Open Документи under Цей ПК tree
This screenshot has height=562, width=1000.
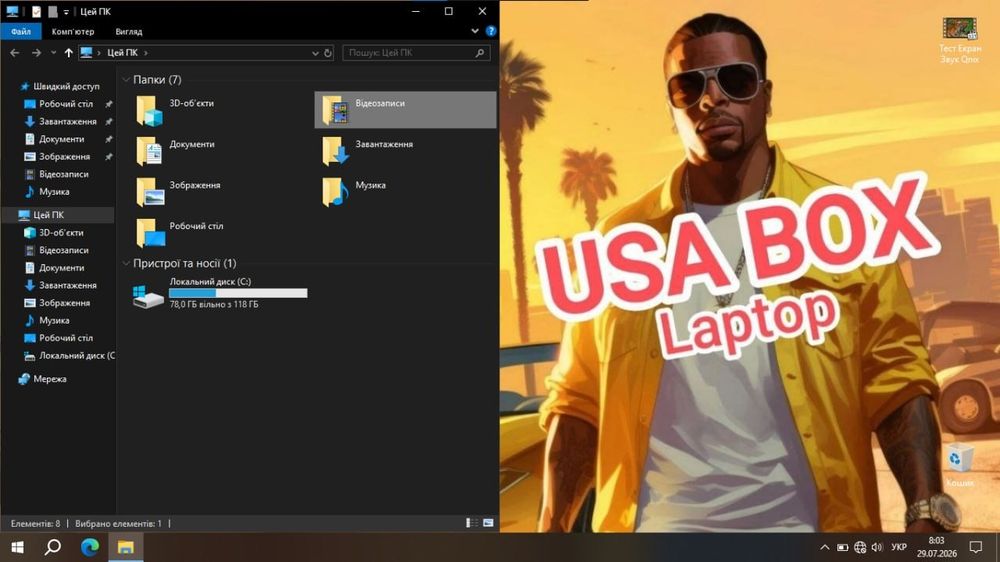tap(61, 268)
